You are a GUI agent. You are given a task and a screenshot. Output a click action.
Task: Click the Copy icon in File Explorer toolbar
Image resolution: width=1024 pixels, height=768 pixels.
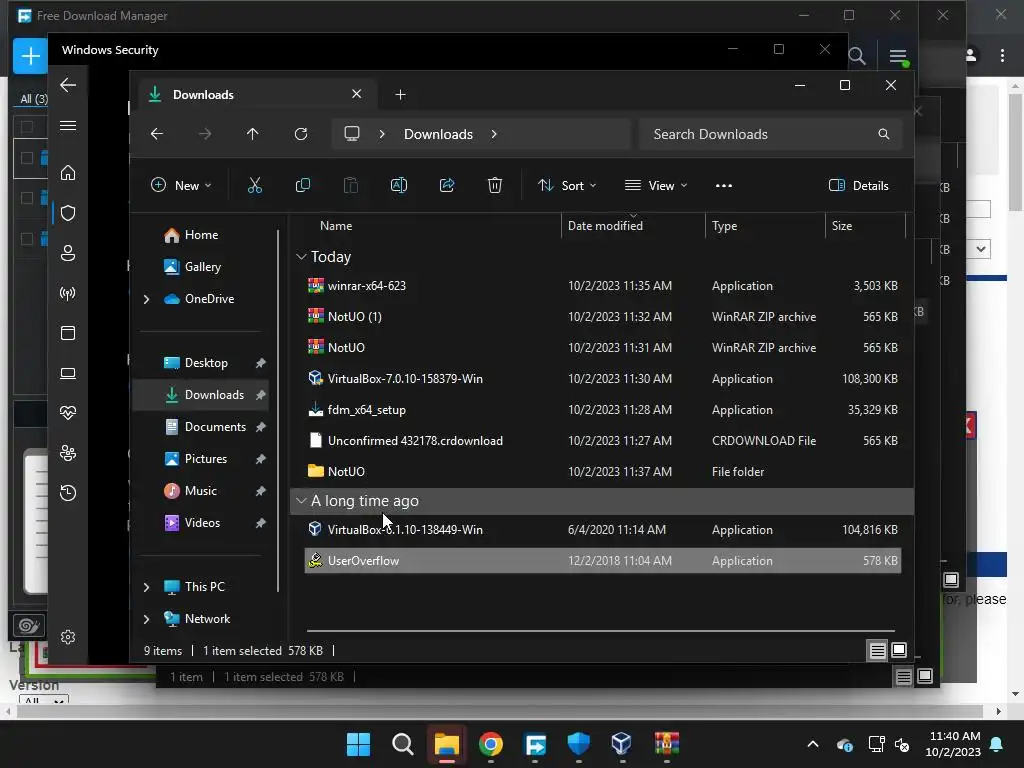tap(303, 185)
